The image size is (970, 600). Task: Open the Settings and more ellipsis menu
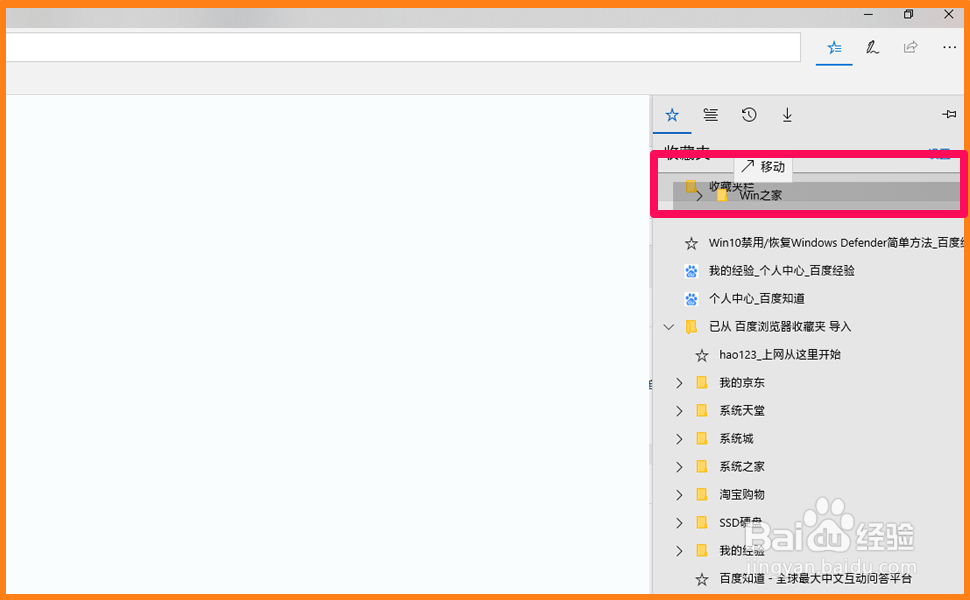949,47
